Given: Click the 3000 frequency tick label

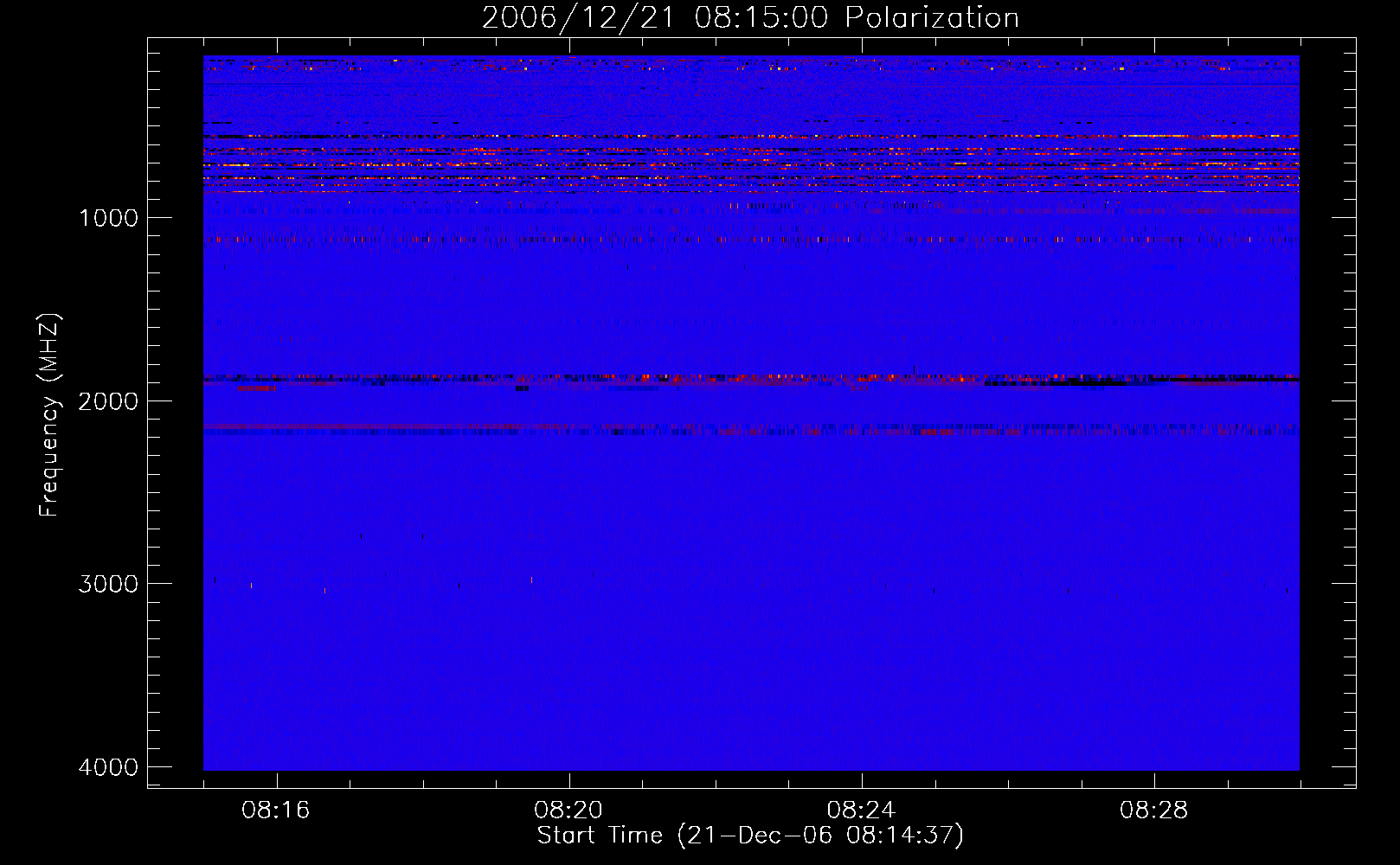Looking at the screenshot, I should (108, 584).
